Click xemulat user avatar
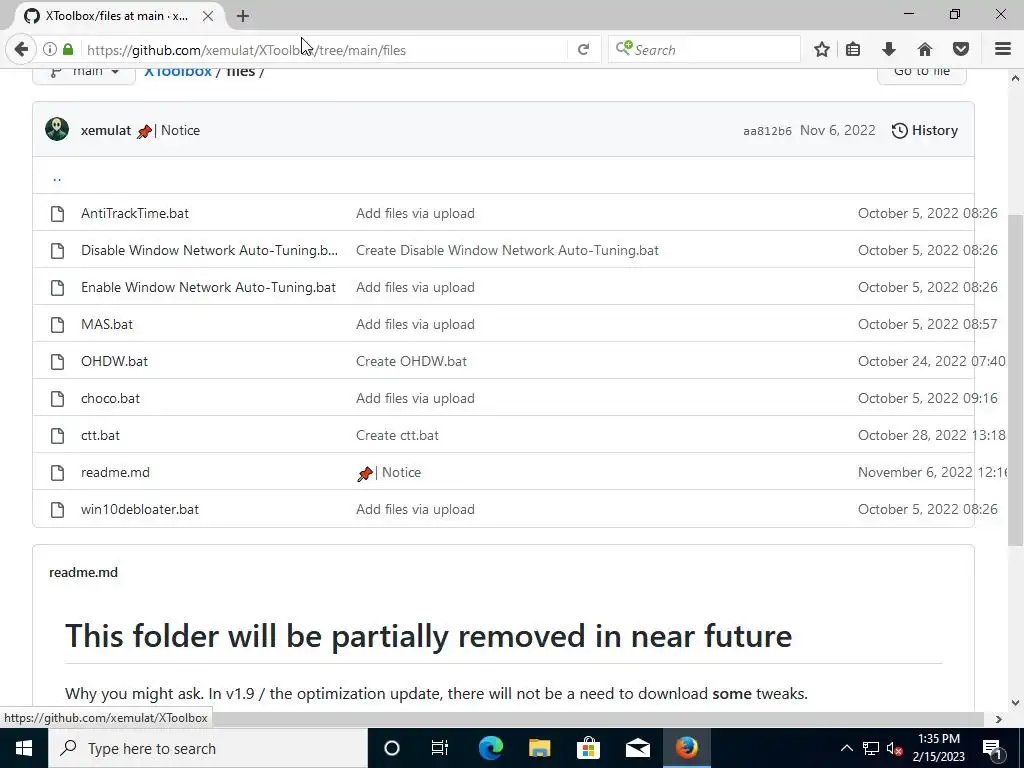 tap(57, 129)
